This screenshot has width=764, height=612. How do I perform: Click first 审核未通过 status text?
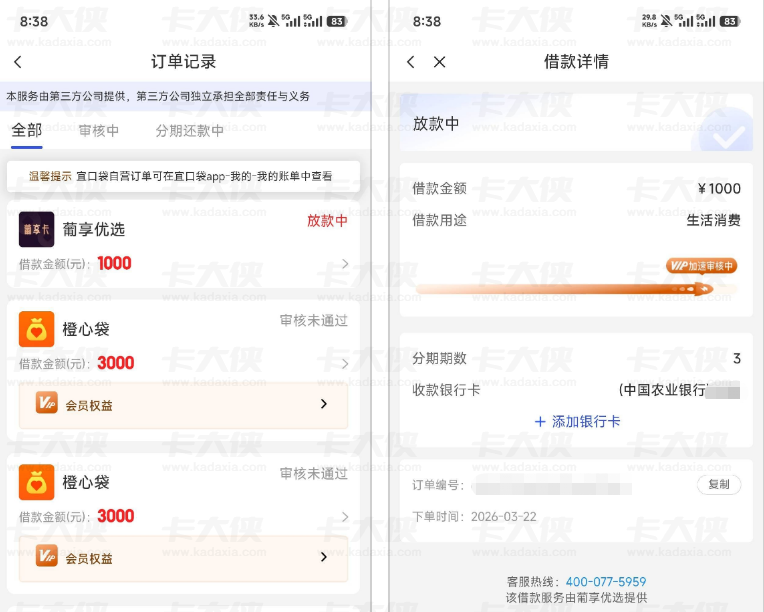pos(314,320)
